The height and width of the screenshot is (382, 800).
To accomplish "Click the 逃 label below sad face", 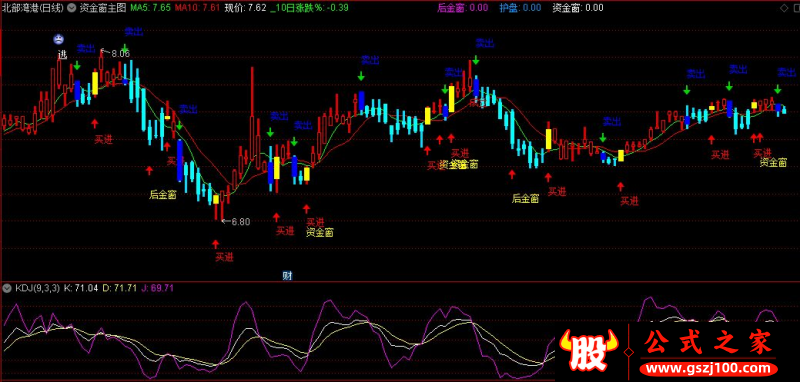I will point(62,55).
